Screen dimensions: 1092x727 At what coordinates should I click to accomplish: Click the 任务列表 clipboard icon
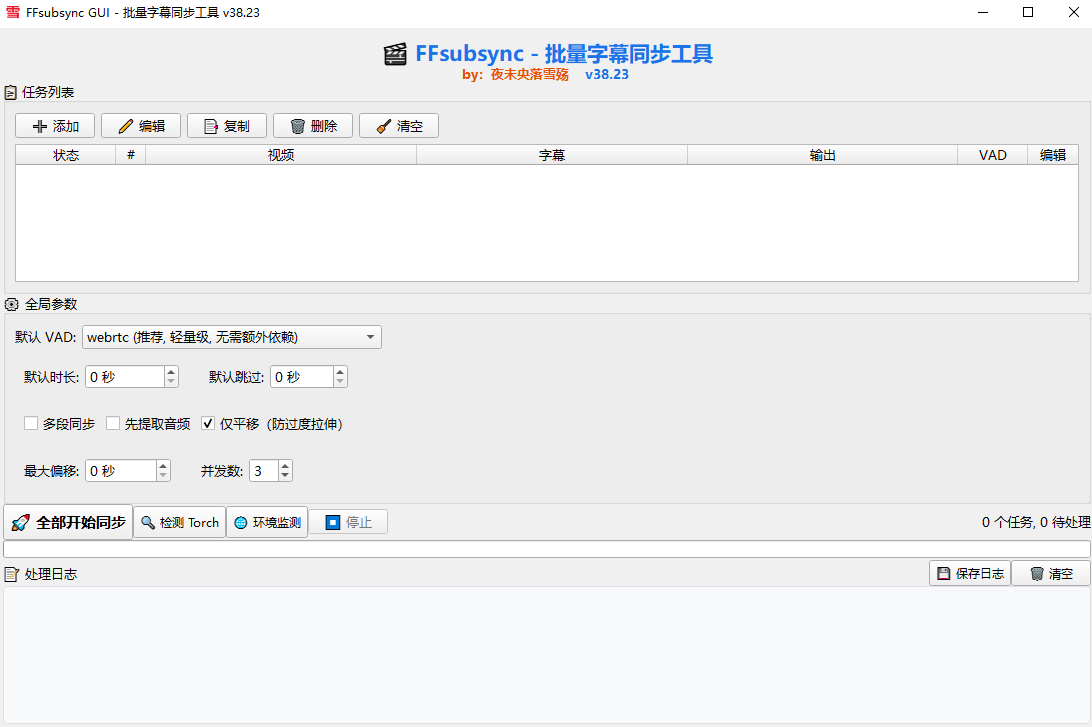pos(10,92)
